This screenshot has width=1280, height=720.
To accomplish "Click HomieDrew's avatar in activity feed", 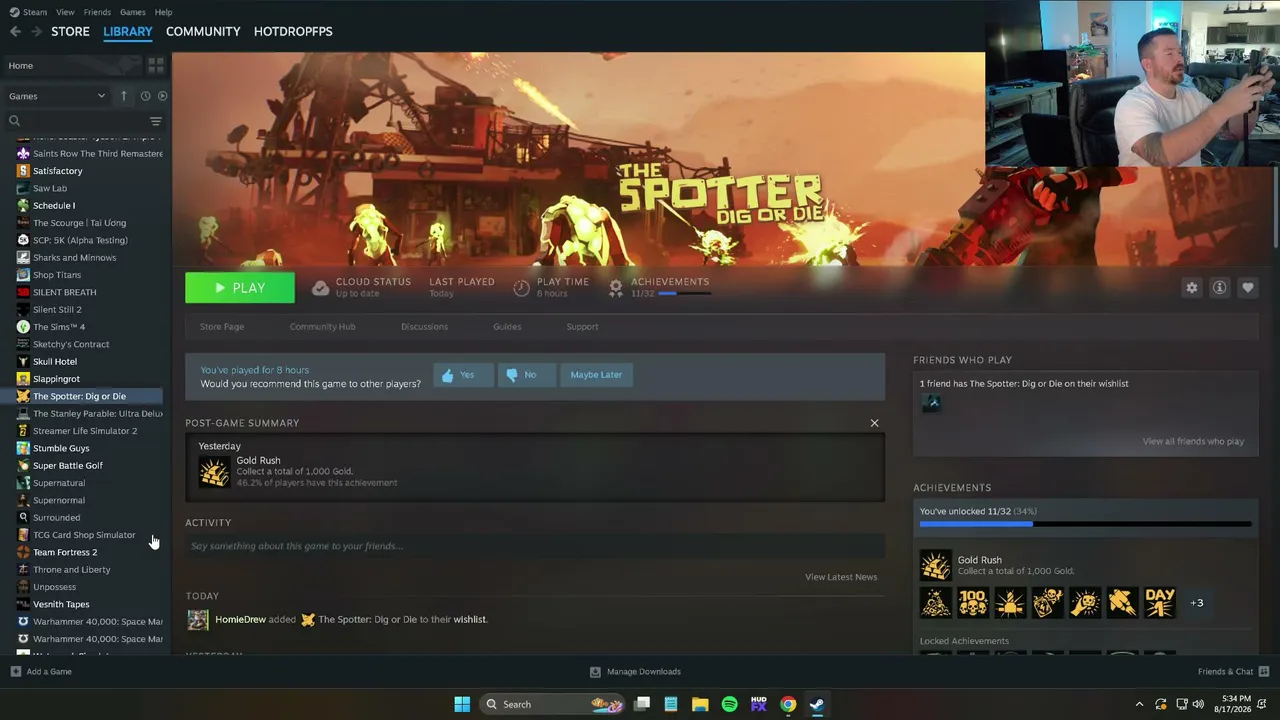I will pyautogui.click(x=198, y=620).
